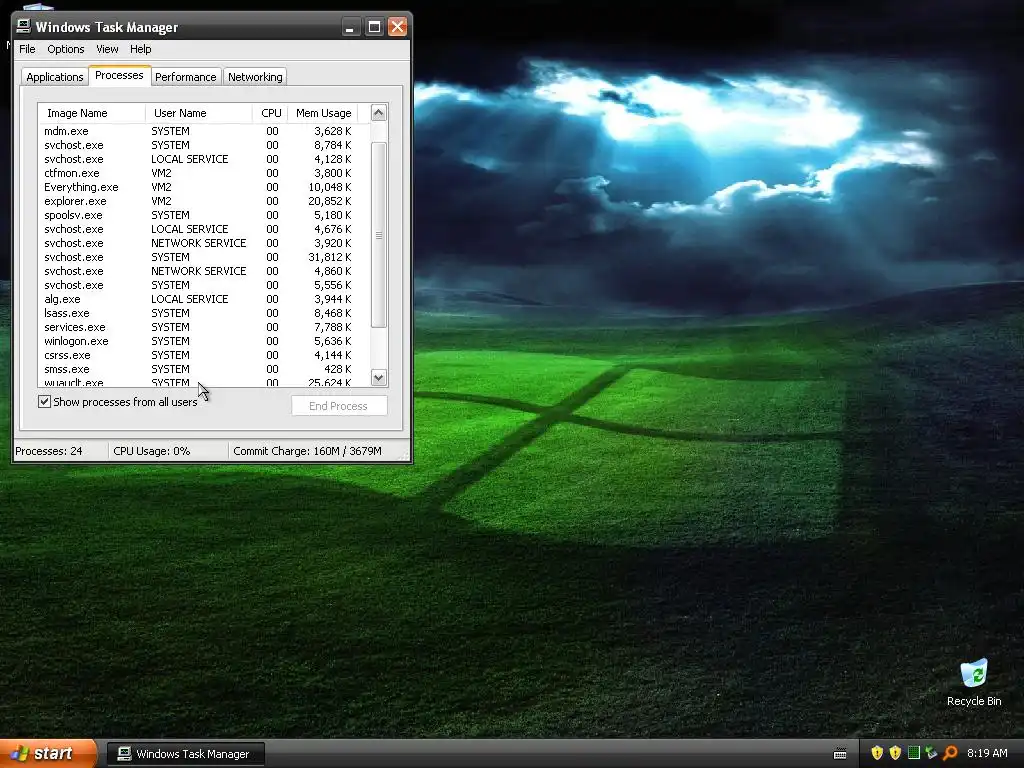Select the winlogon.exe process
The image size is (1024, 768).
(x=204, y=342)
